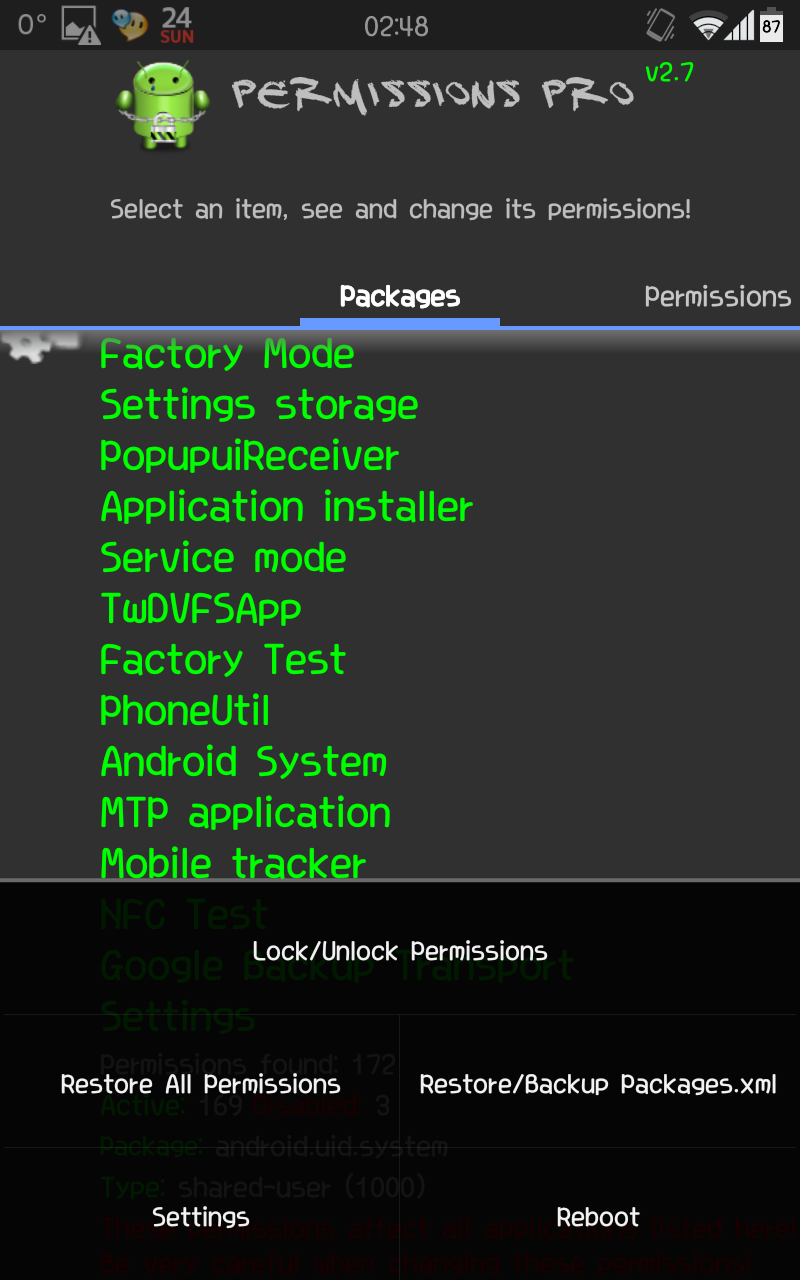Tap the image warning notification icon
The height and width of the screenshot is (1280, 800).
click(81, 25)
